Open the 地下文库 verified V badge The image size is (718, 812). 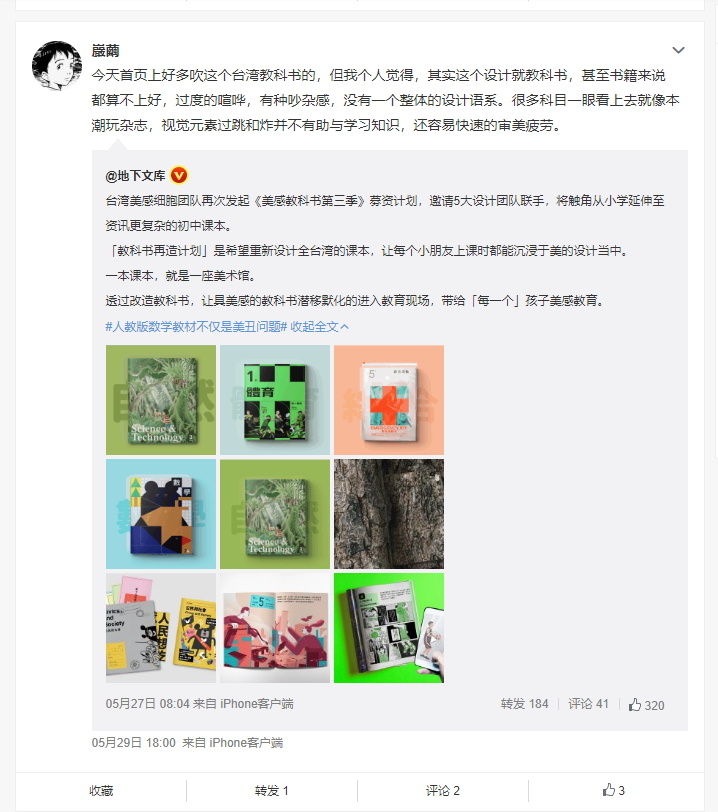[179, 176]
